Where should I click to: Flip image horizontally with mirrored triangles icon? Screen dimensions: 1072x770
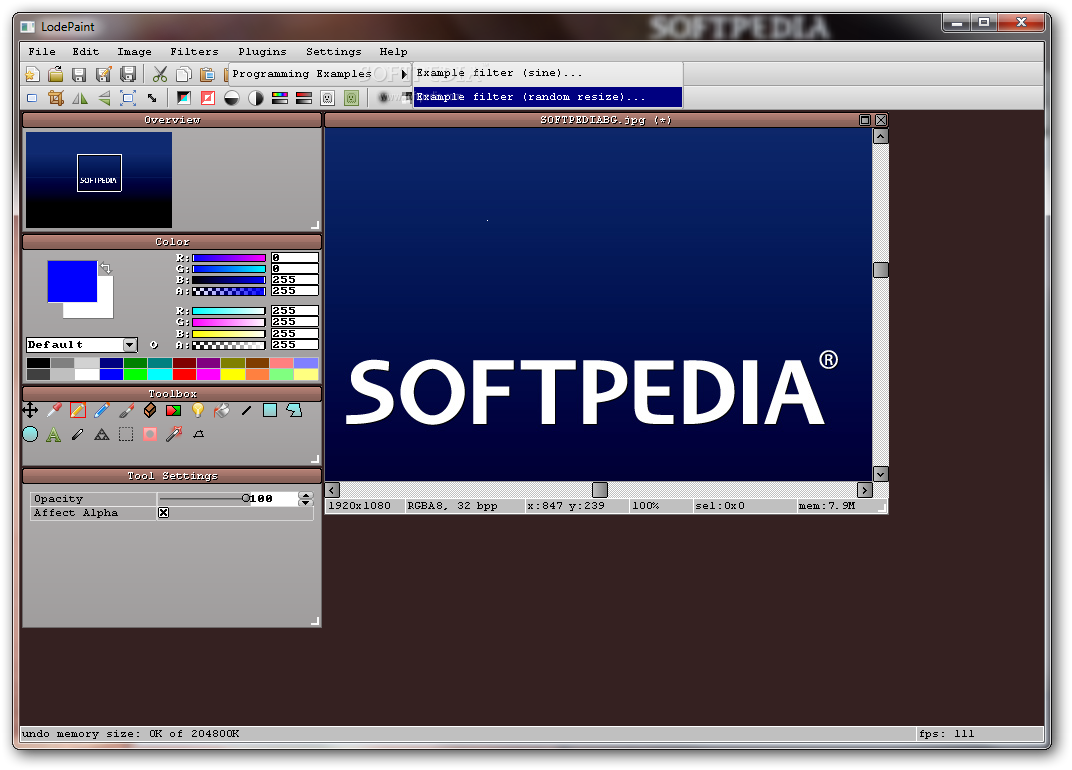[x=80, y=98]
